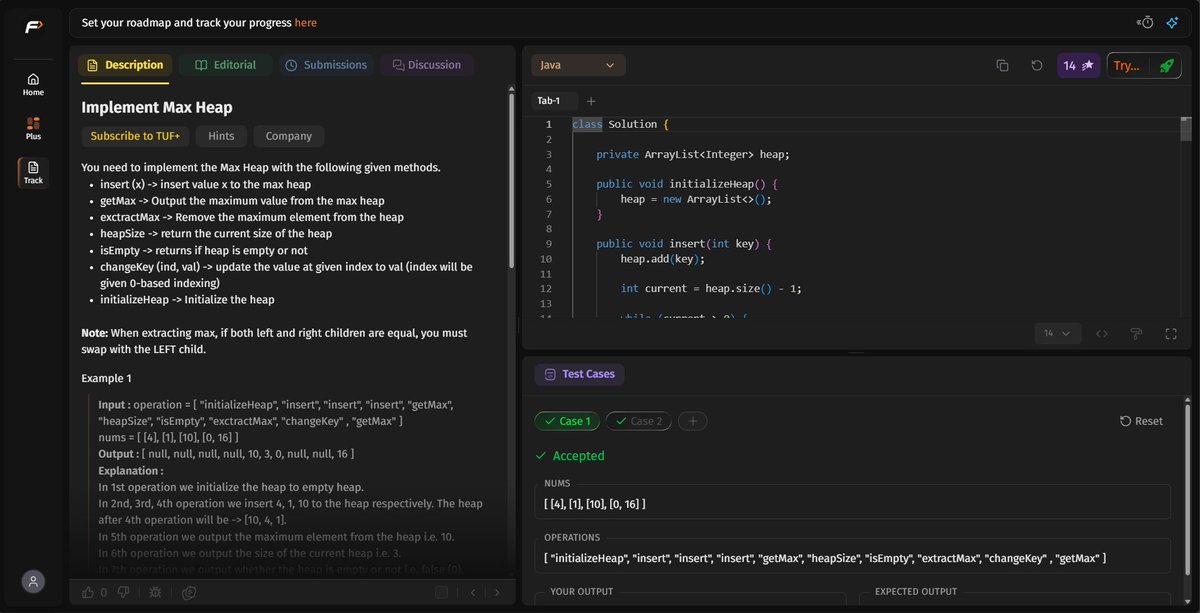Click the code line 'public void initializeHeap() {'

click(x=686, y=184)
